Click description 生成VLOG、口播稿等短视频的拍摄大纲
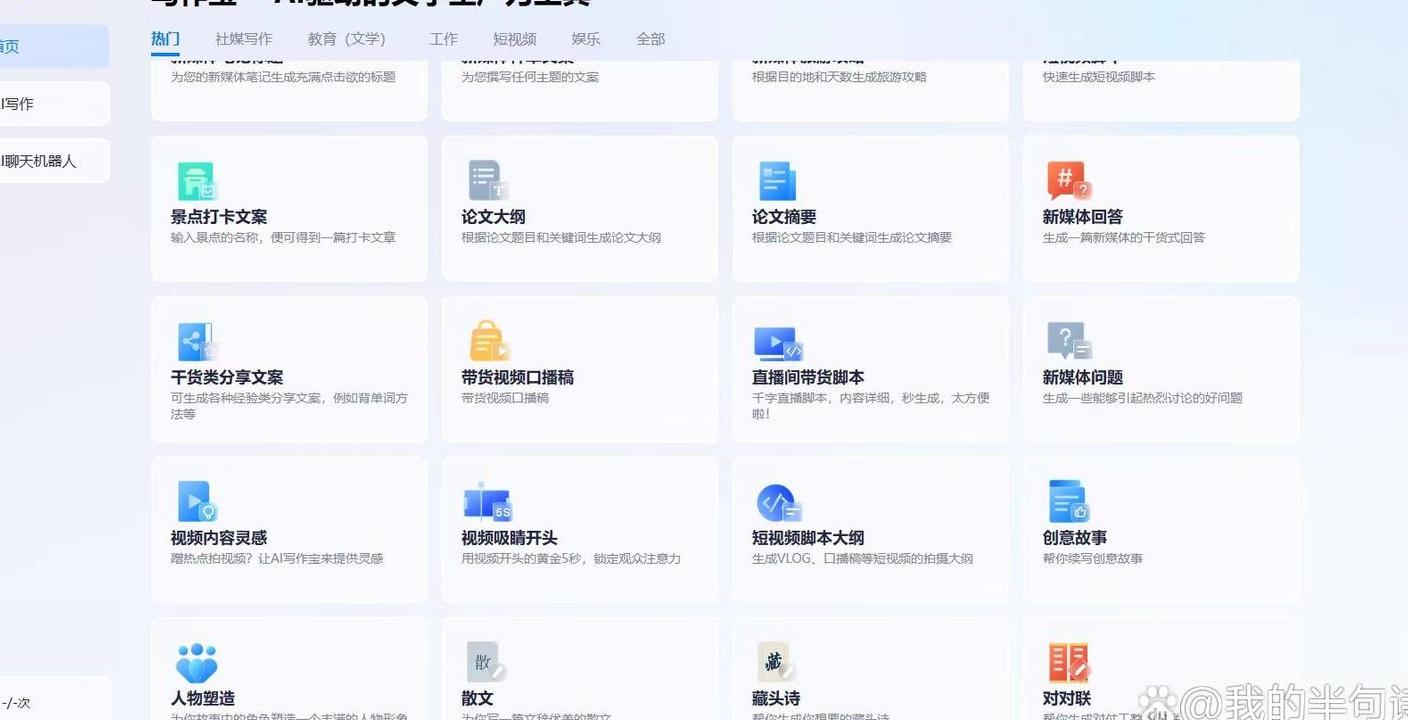 [862, 559]
